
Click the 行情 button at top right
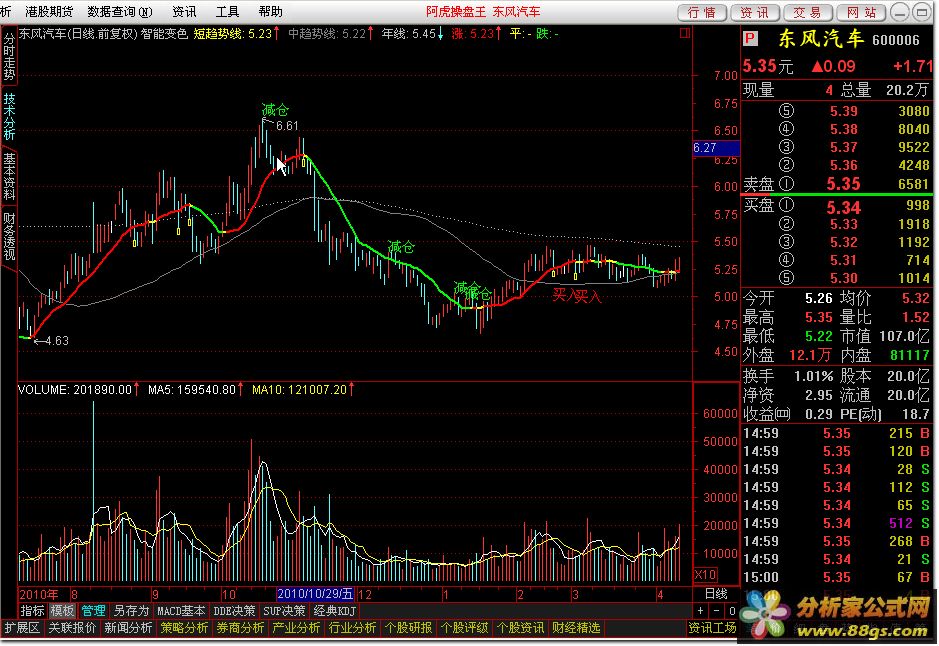pyautogui.click(x=702, y=13)
